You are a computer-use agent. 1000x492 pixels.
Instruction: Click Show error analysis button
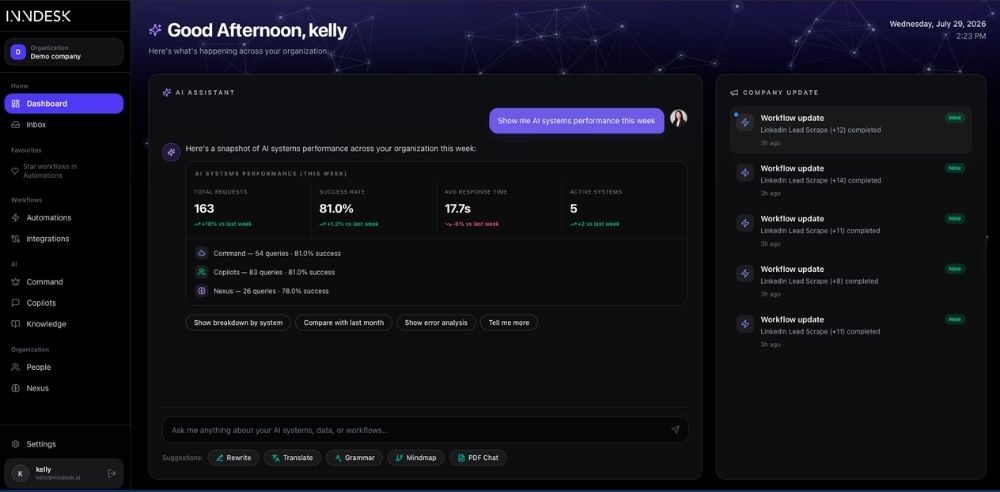click(436, 322)
